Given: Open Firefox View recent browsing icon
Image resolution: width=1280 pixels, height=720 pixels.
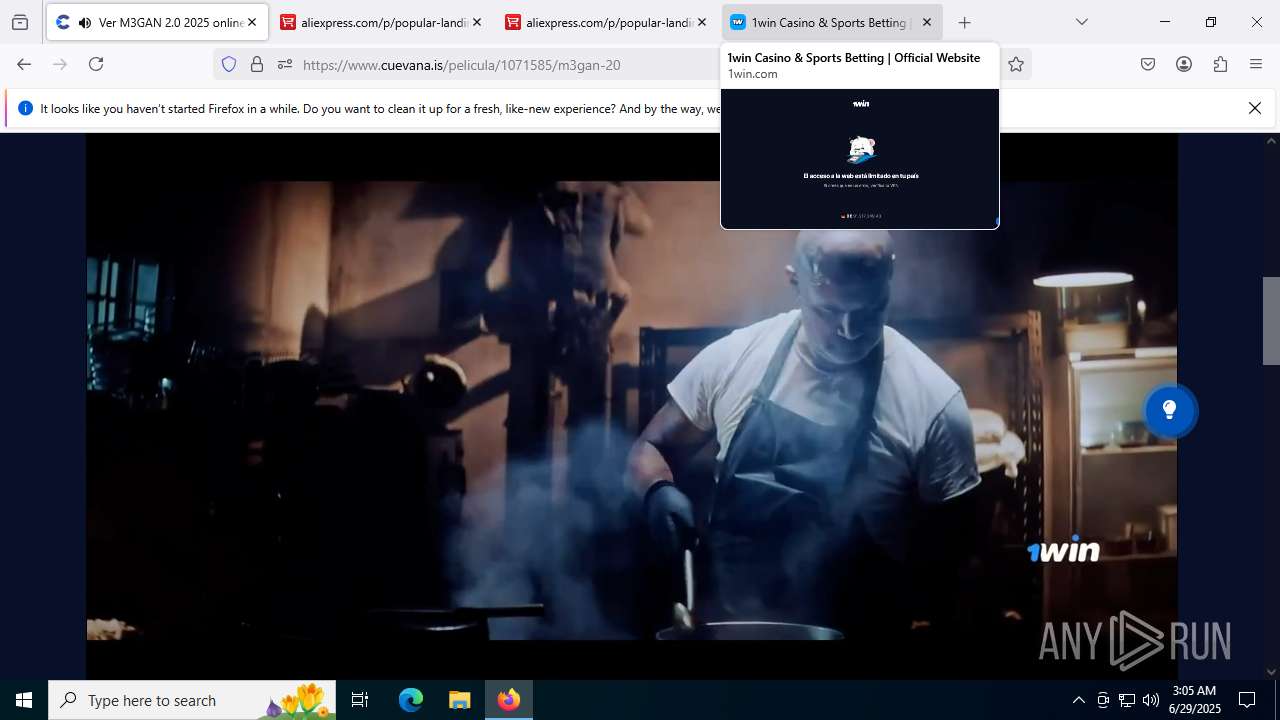Looking at the screenshot, I should (20, 22).
